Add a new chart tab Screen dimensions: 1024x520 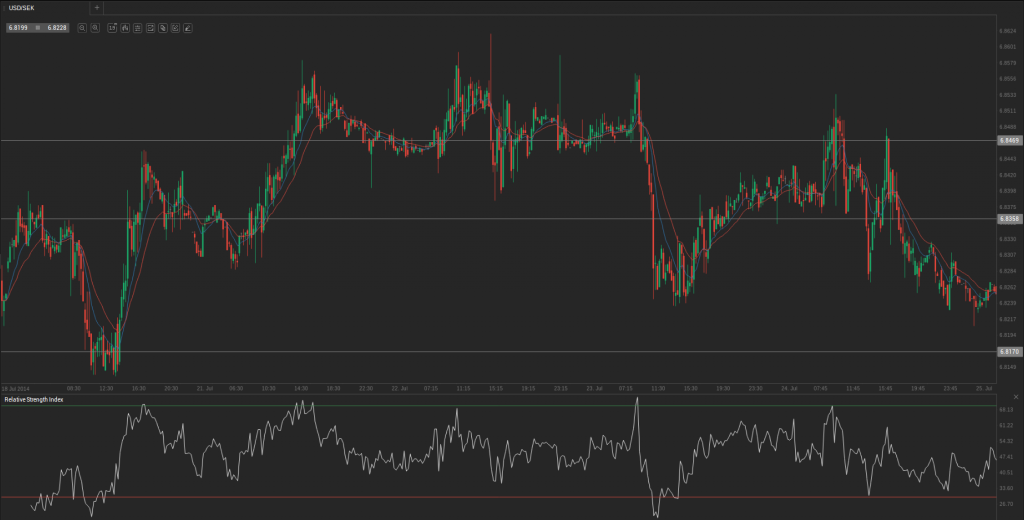coord(97,7)
